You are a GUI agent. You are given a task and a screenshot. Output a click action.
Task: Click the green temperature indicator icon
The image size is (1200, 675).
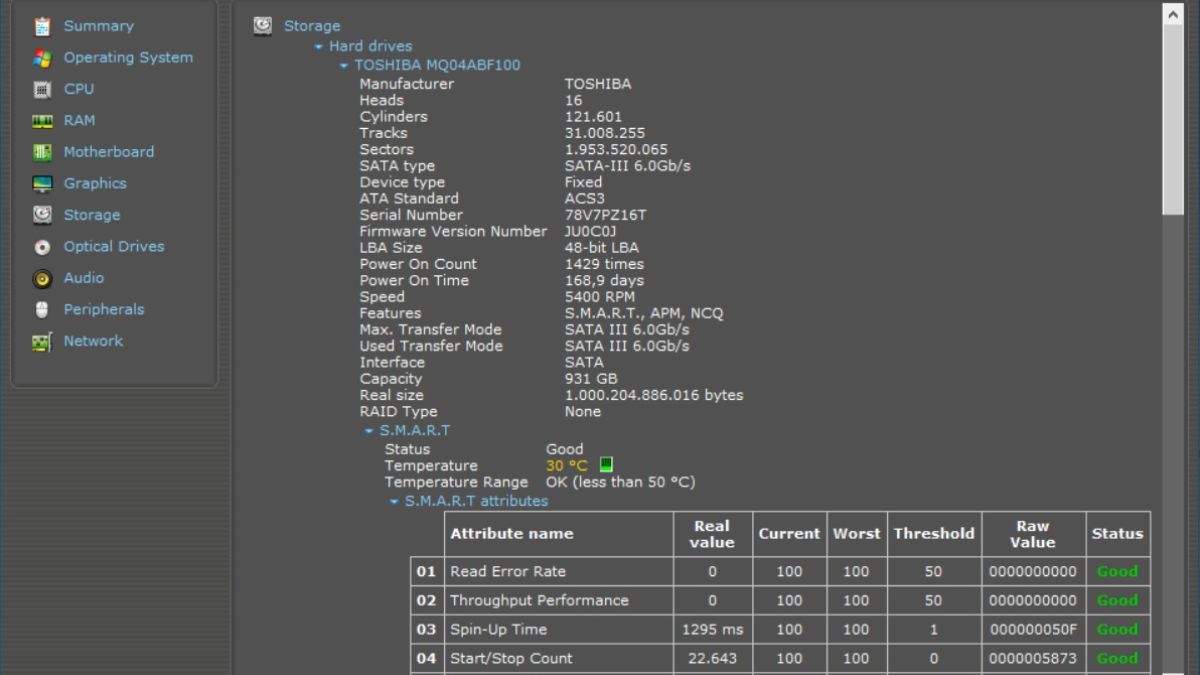(x=606, y=465)
